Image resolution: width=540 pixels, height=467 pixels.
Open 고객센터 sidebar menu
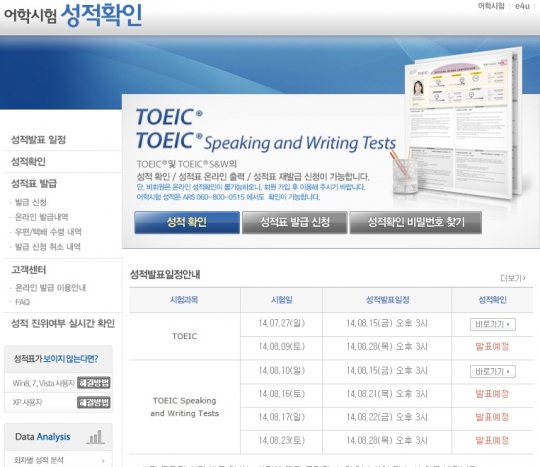point(29,270)
